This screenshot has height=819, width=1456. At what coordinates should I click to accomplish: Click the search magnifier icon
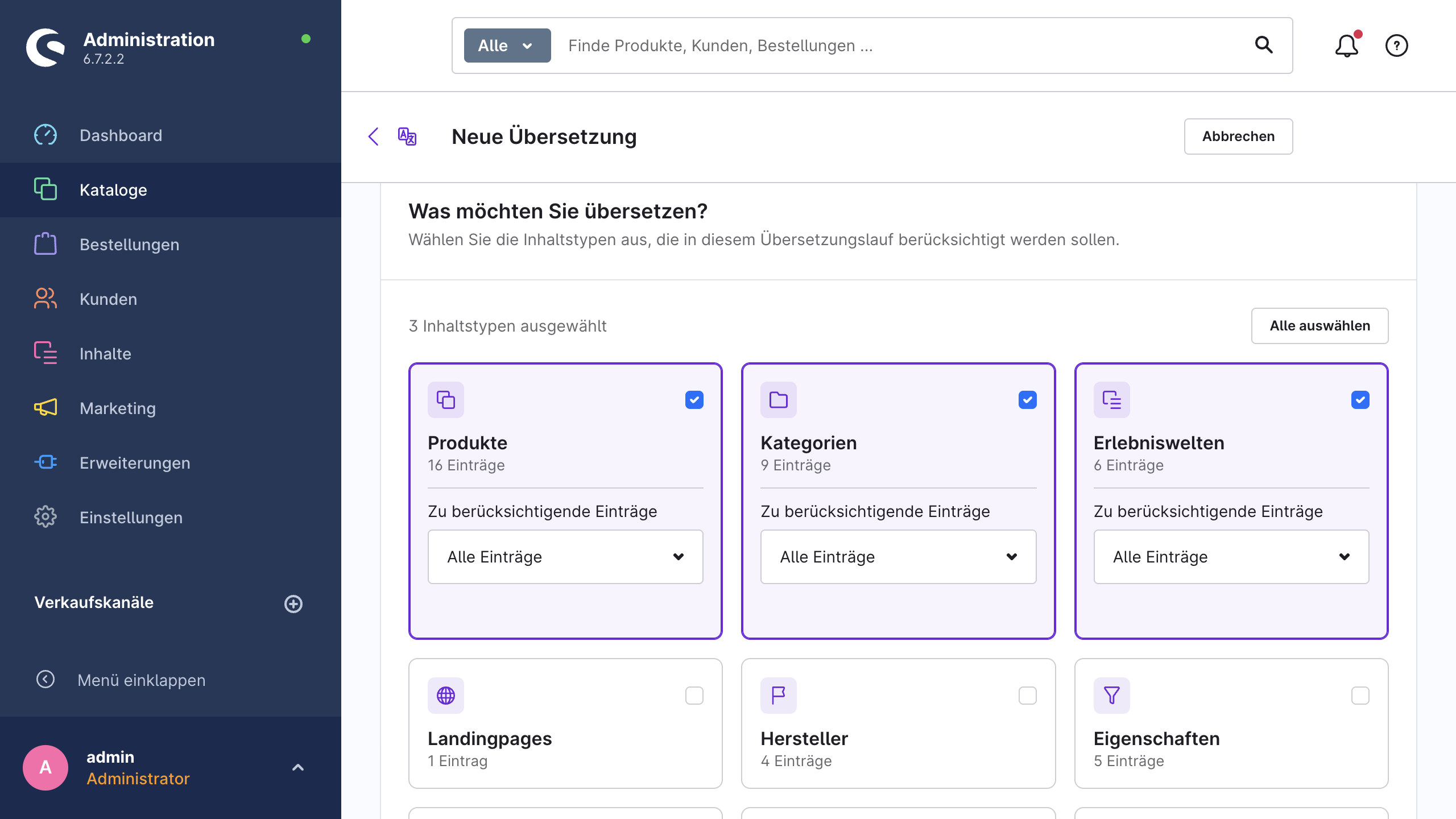point(1264,45)
